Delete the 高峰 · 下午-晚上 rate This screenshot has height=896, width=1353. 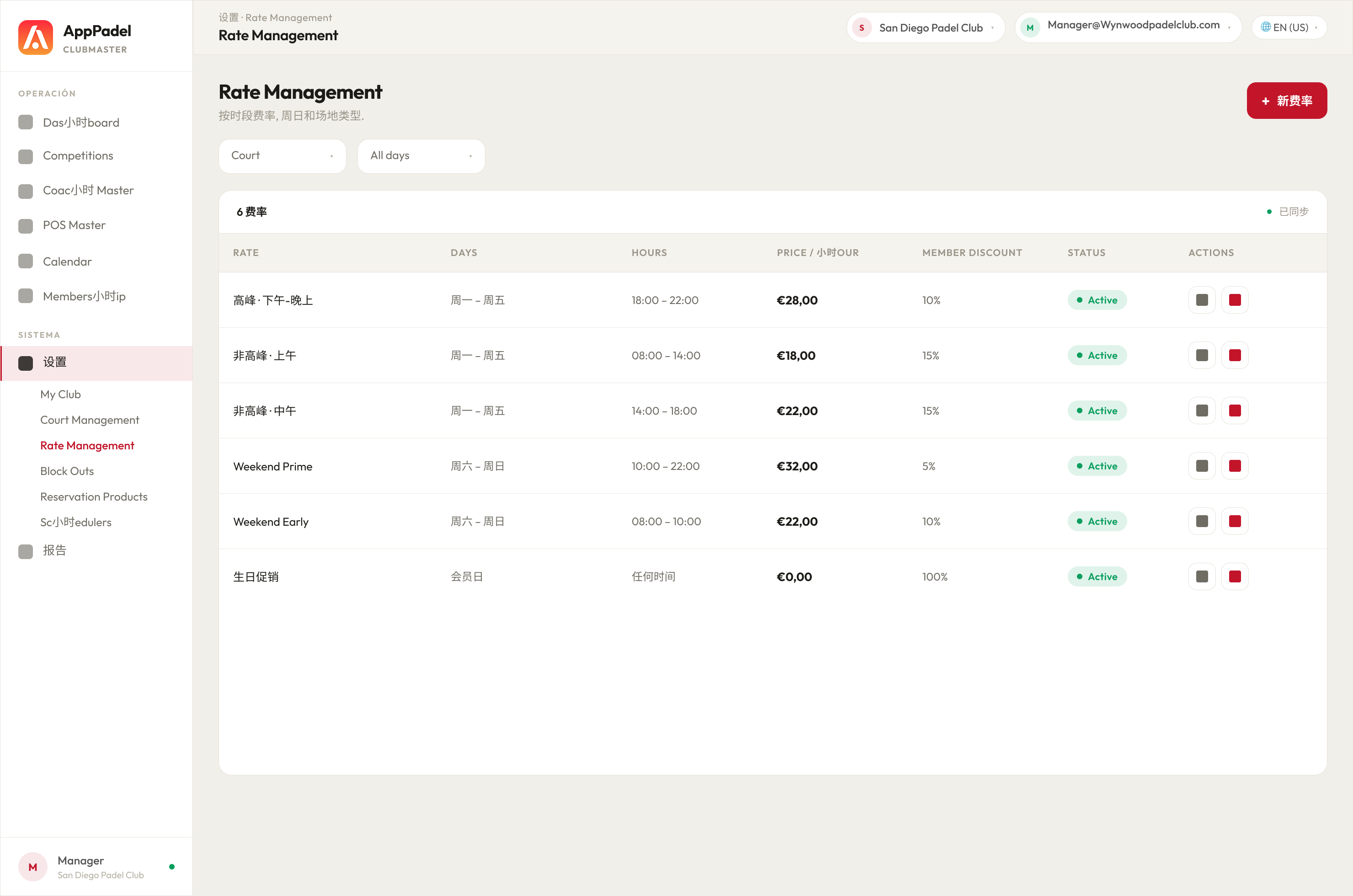pyautogui.click(x=1235, y=300)
